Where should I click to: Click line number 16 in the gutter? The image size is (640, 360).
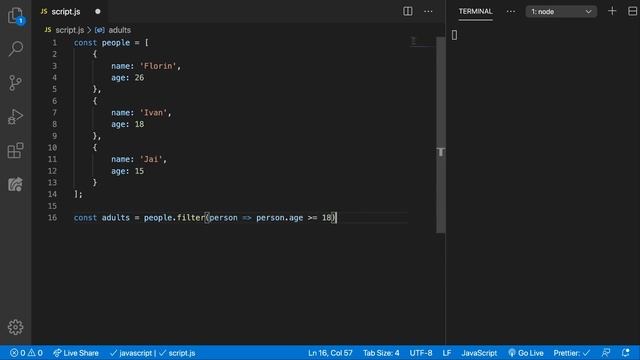point(53,218)
